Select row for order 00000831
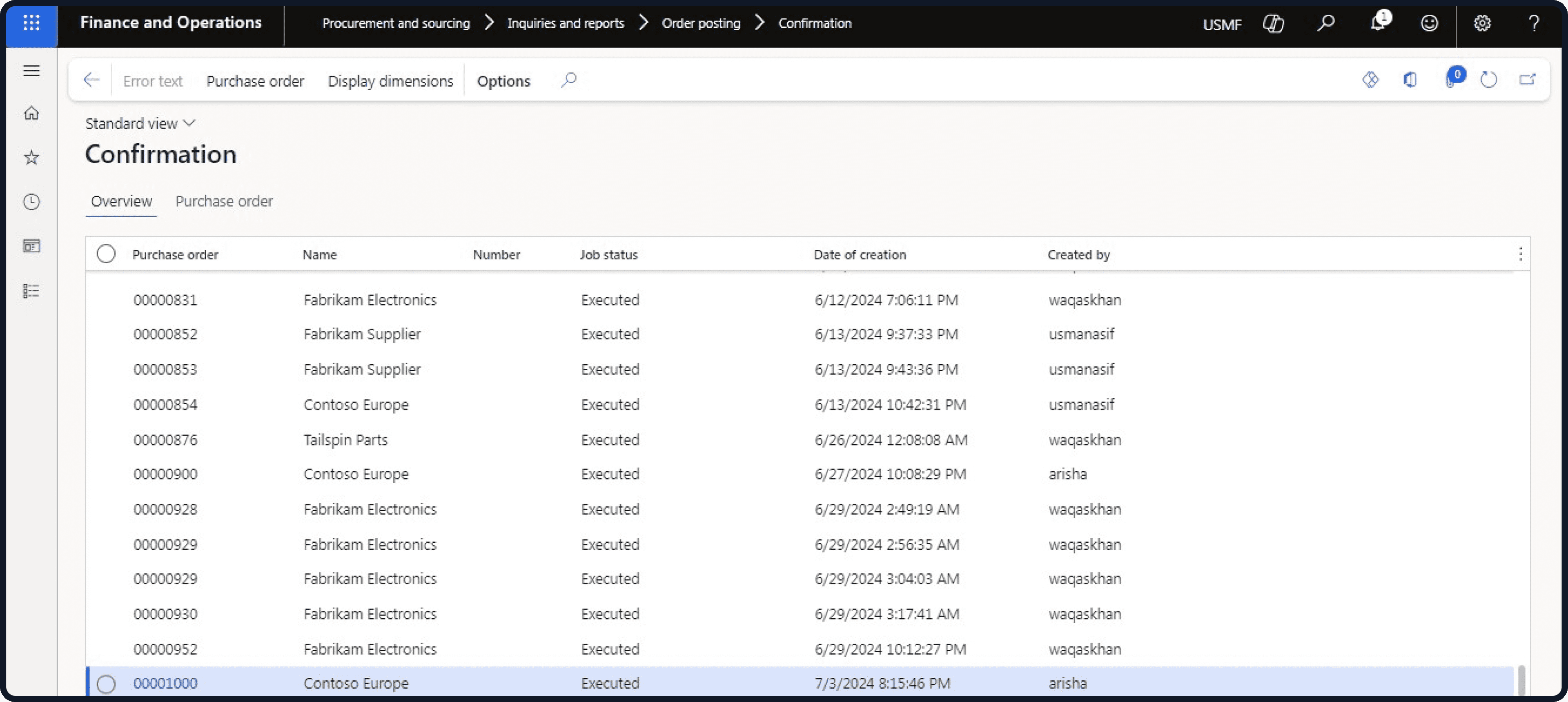Image resolution: width=1568 pixels, height=702 pixels. coord(799,300)
